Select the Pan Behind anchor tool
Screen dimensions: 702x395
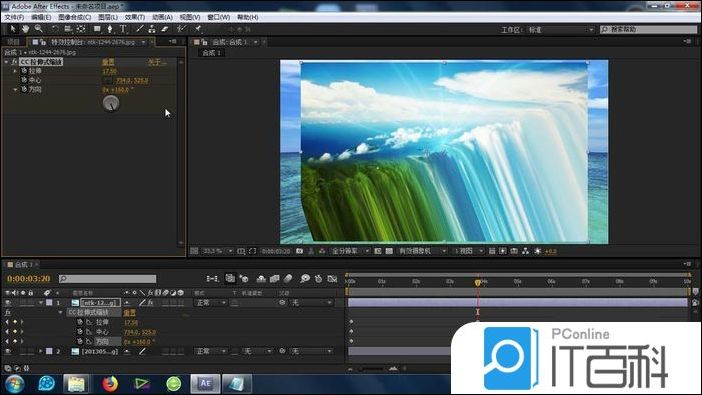coord(81,29)
